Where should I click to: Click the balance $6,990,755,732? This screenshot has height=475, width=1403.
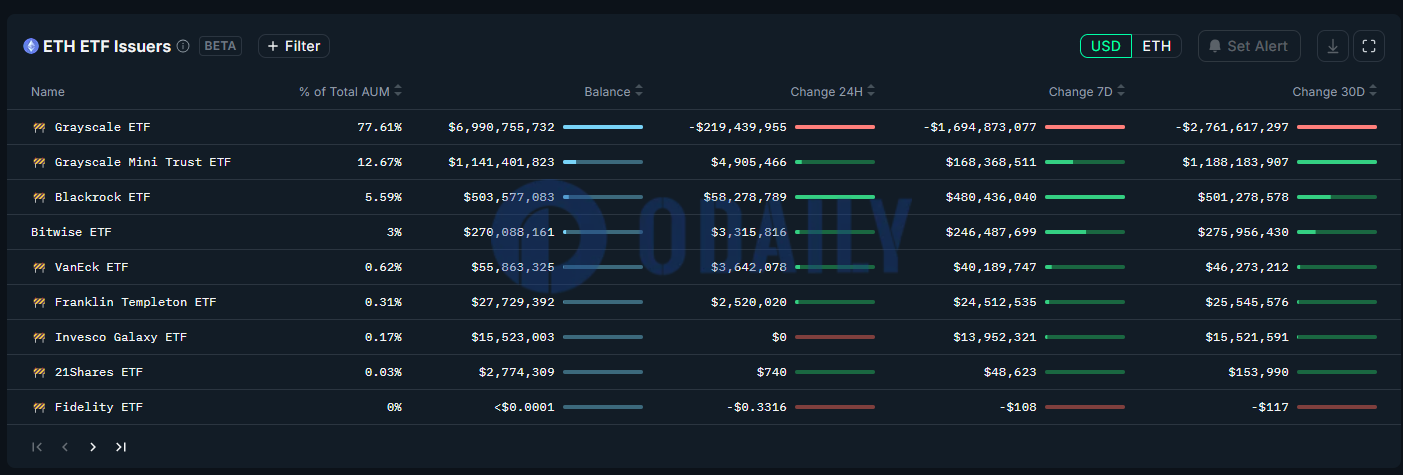click(502, 127)
